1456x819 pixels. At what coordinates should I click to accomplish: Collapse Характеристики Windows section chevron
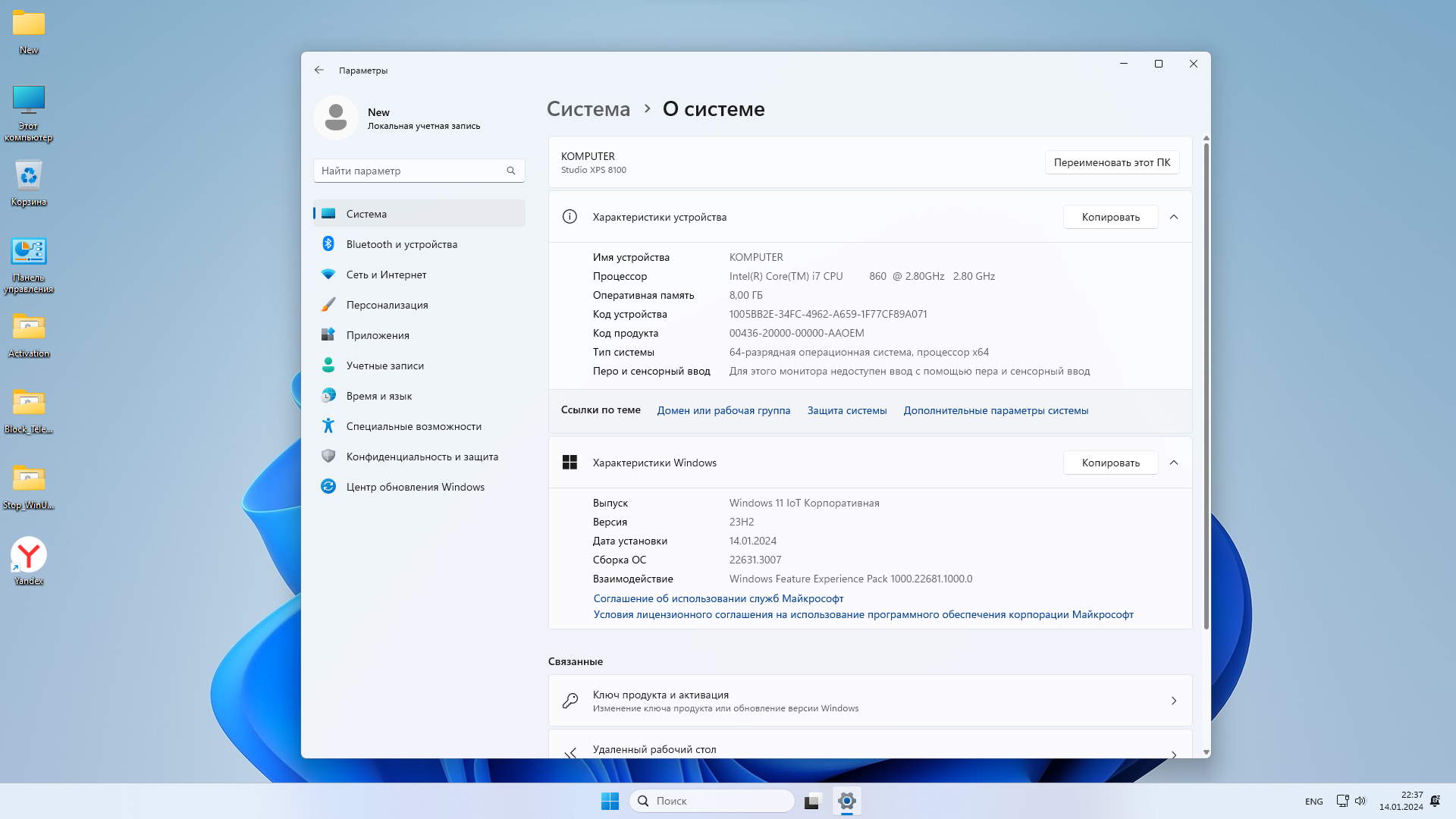tap(1174, 463)
